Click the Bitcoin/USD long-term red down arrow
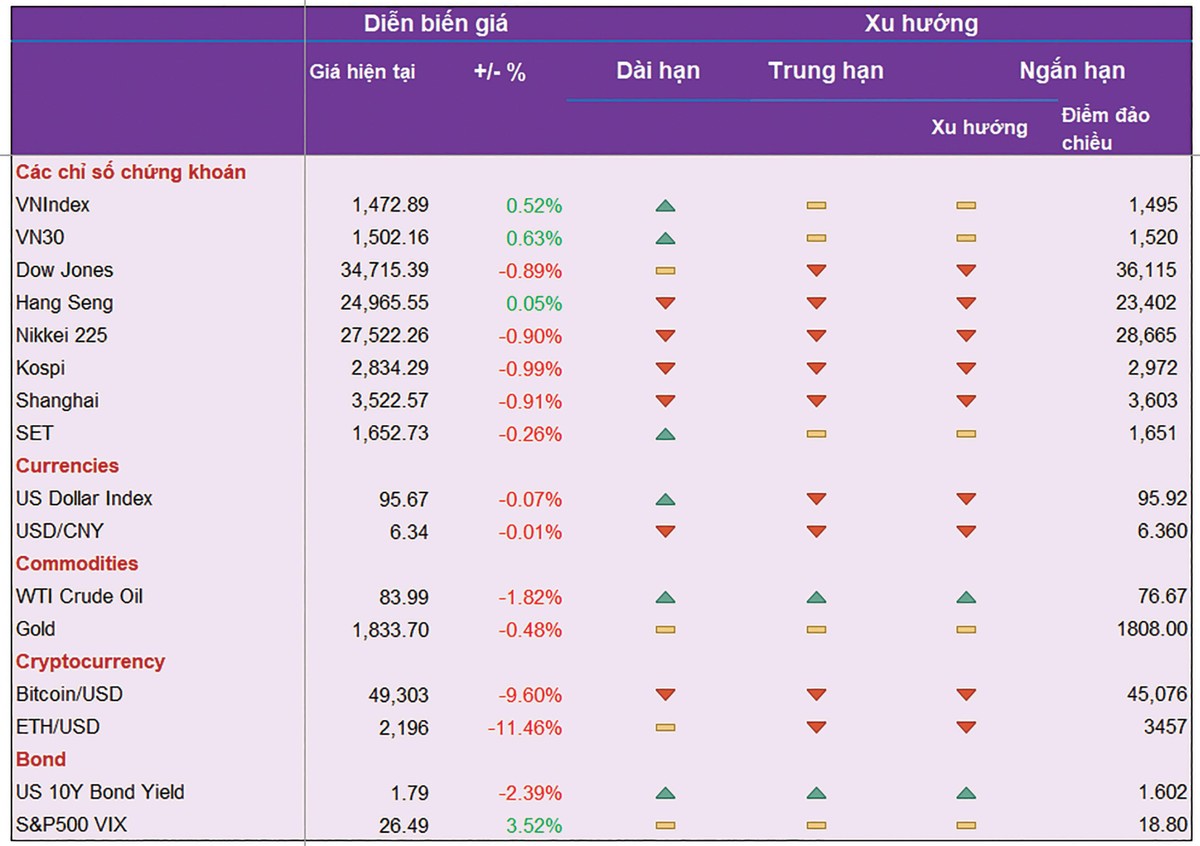 tap(665, 695)
